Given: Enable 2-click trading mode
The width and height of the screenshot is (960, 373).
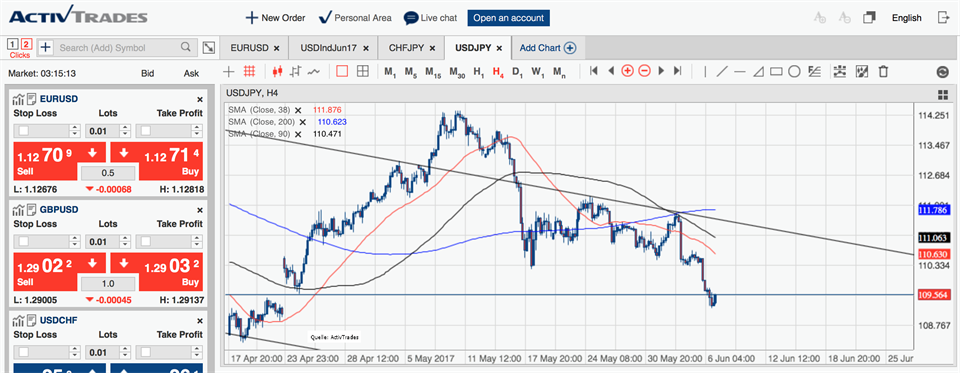Looking at the screenshot, I should pyautogui.click(x=26, y=44).
